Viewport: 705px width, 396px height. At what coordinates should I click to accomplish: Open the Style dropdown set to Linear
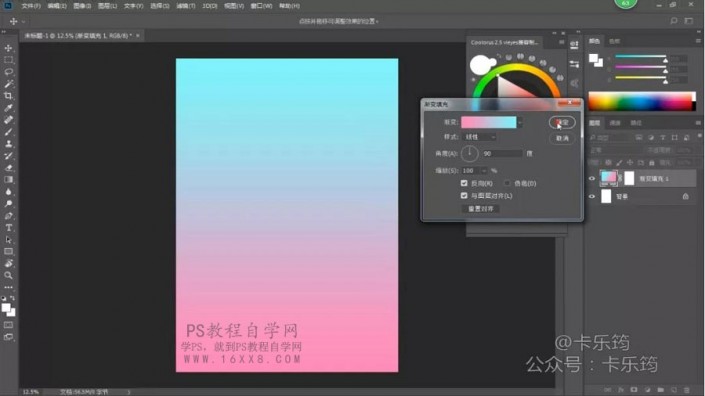pyautogui.click(x=480, y=137)
